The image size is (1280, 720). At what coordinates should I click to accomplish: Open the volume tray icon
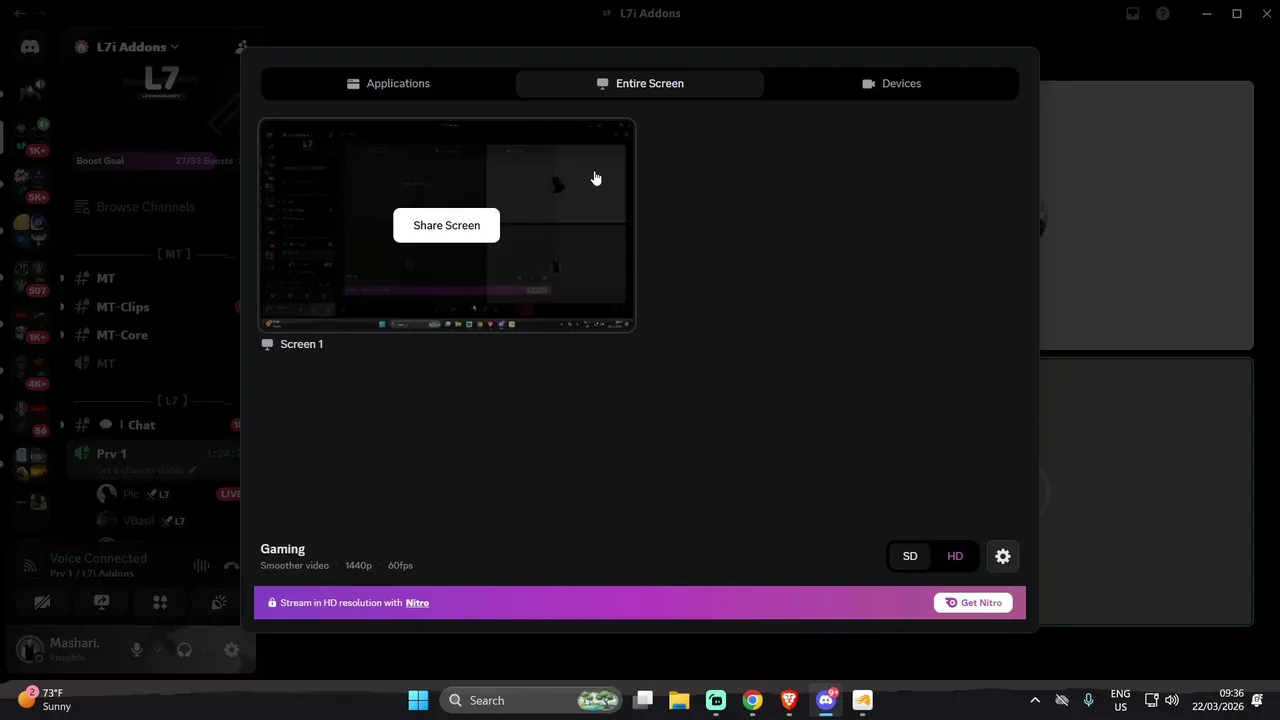point(1172,700)
